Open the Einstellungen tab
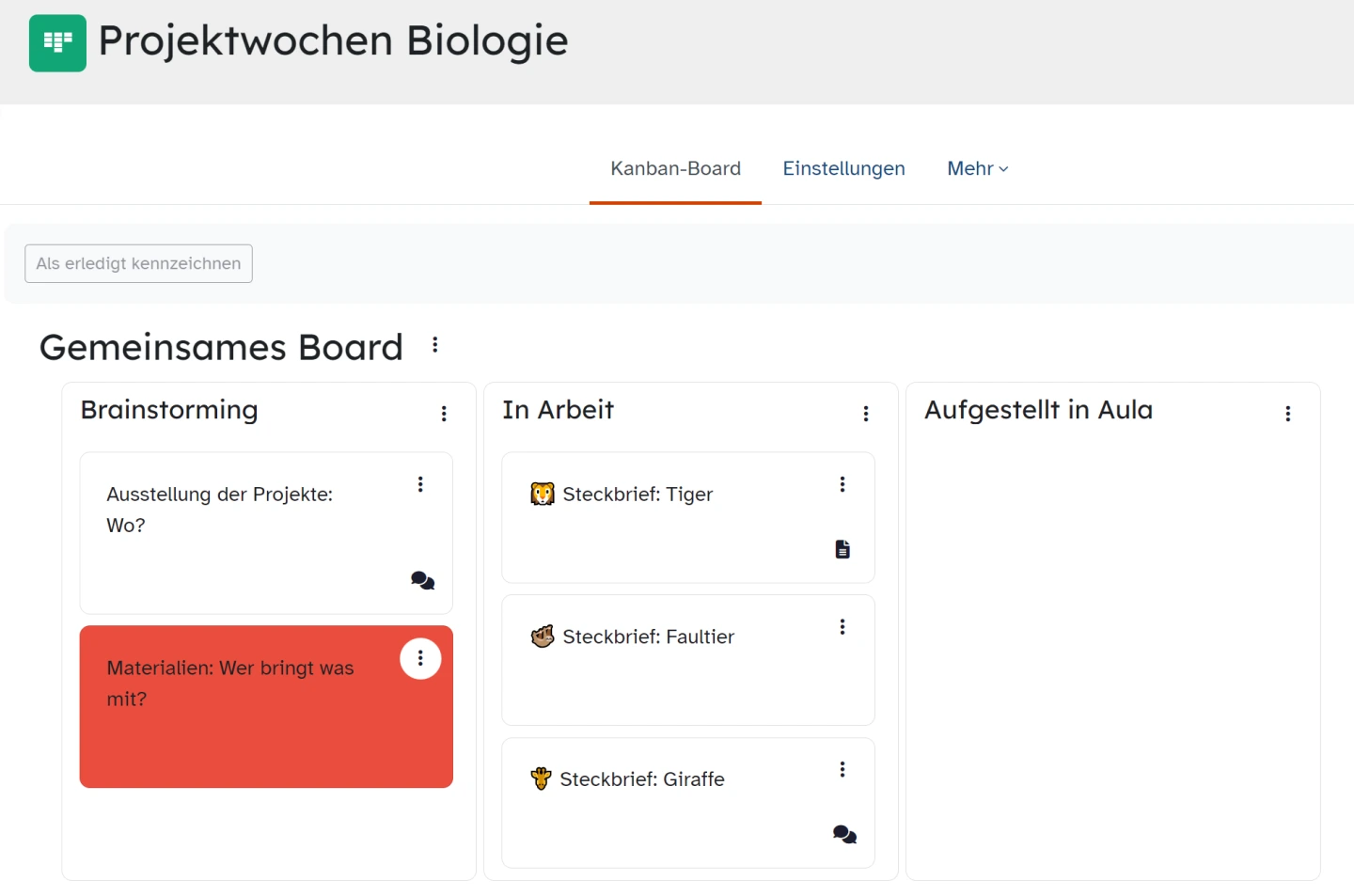The height and width of the screenshot is (896, 1354). [x=843, y=169]
